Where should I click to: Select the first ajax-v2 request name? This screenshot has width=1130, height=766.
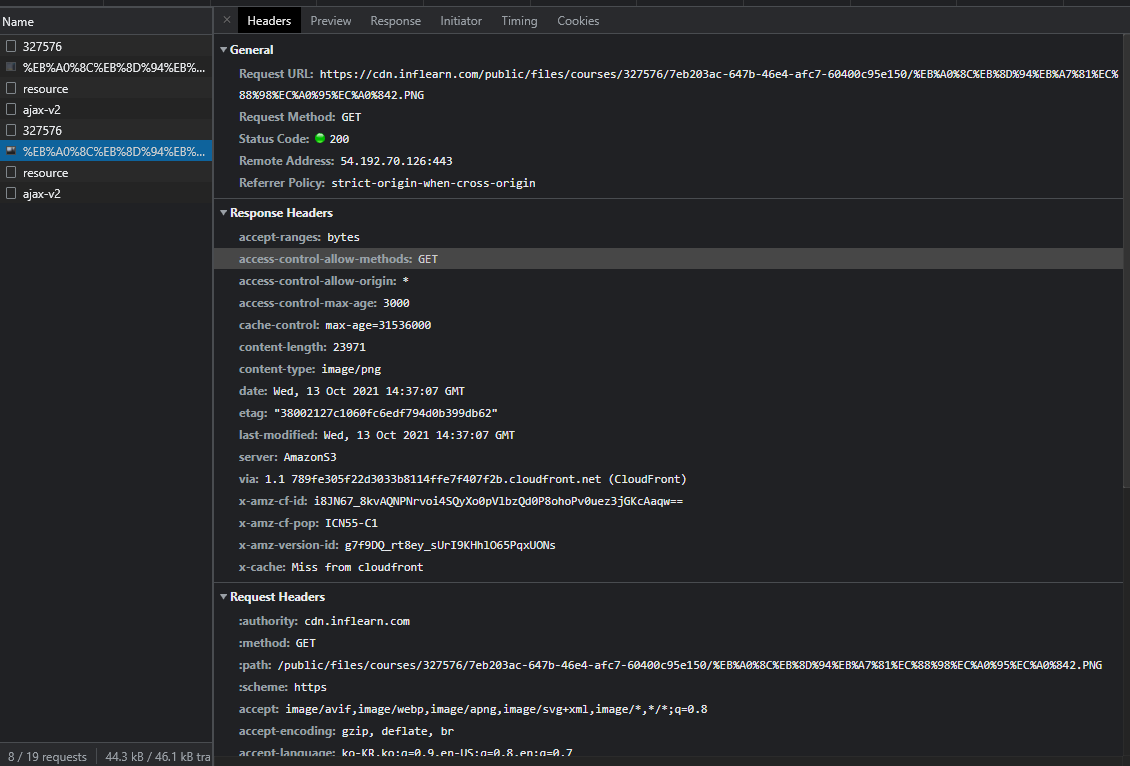click(x=42, y=110)
